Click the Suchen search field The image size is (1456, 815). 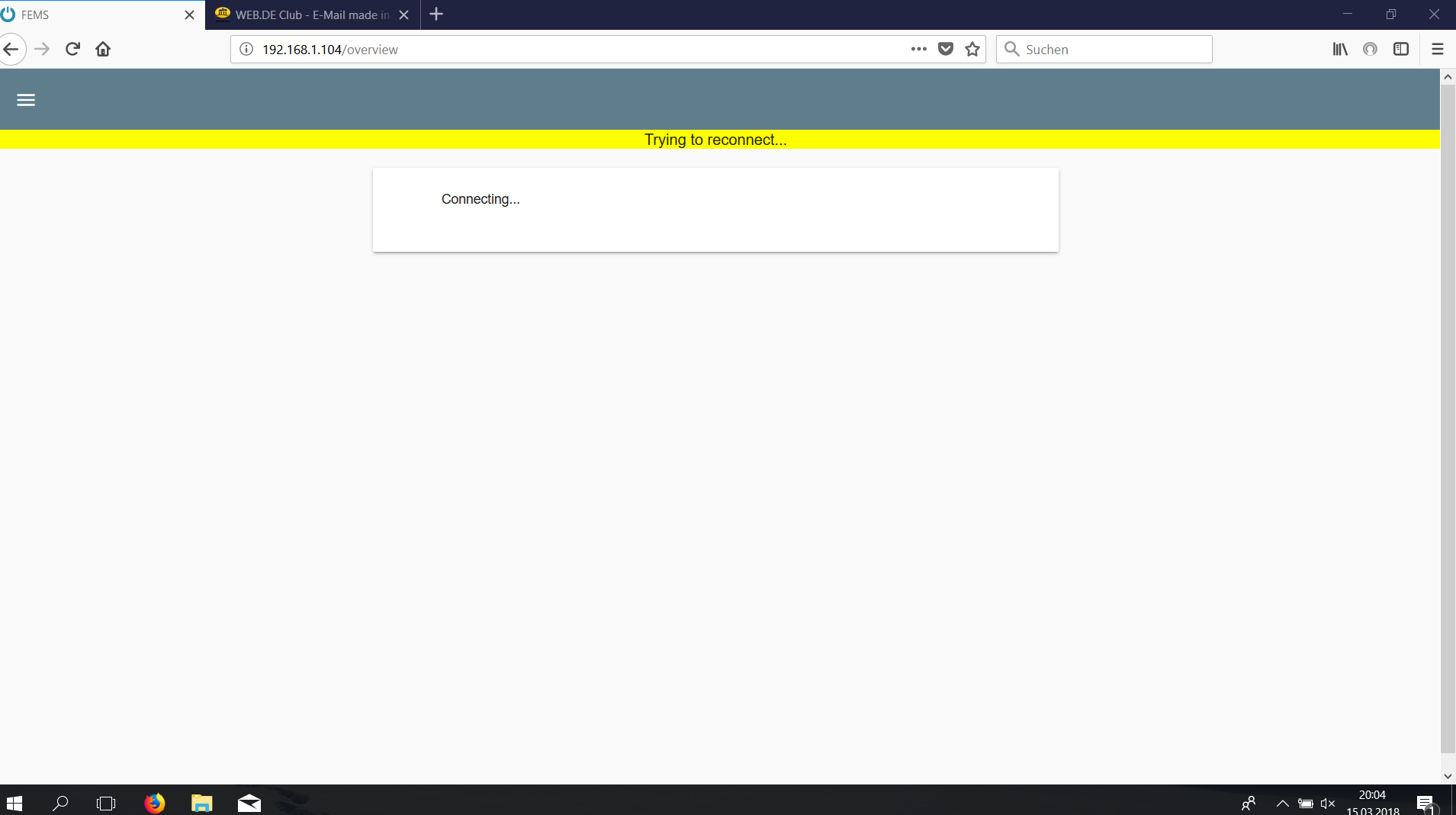(1104, 49)
